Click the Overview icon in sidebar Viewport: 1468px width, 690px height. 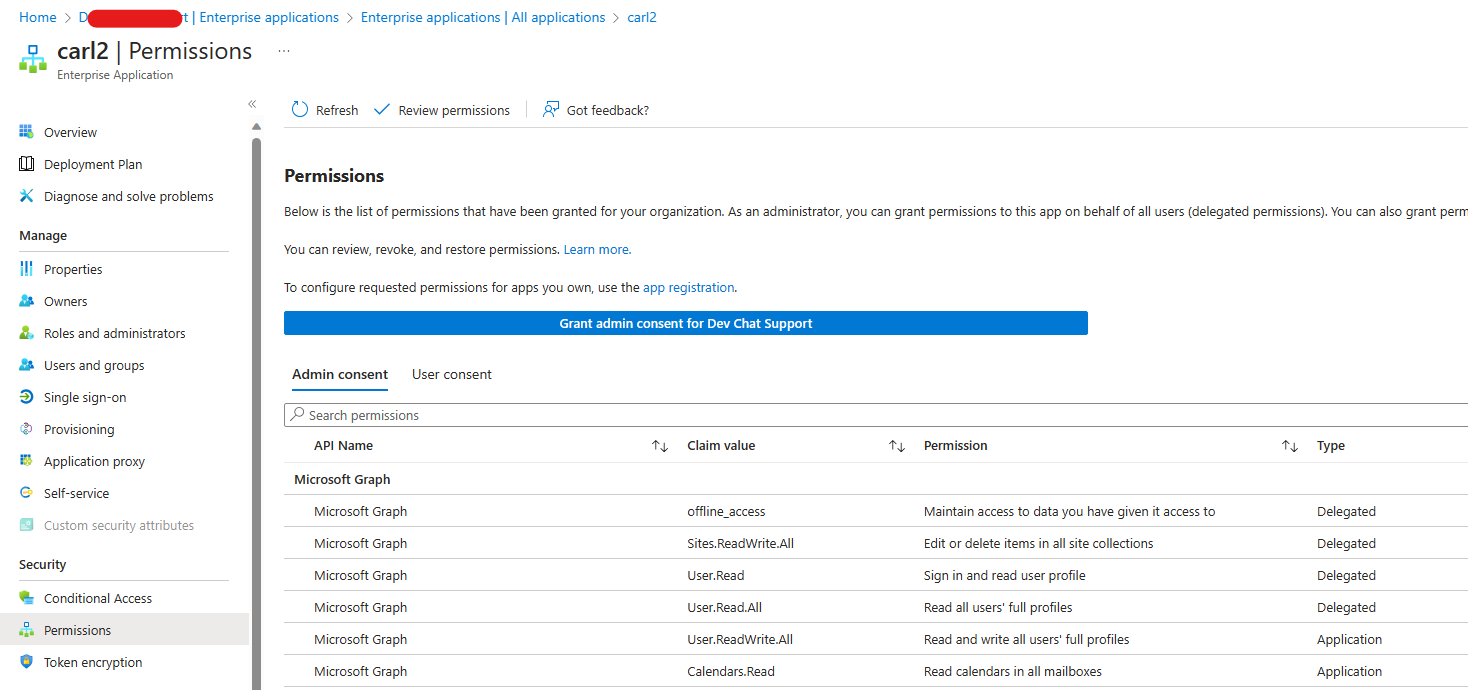[26, 132]
